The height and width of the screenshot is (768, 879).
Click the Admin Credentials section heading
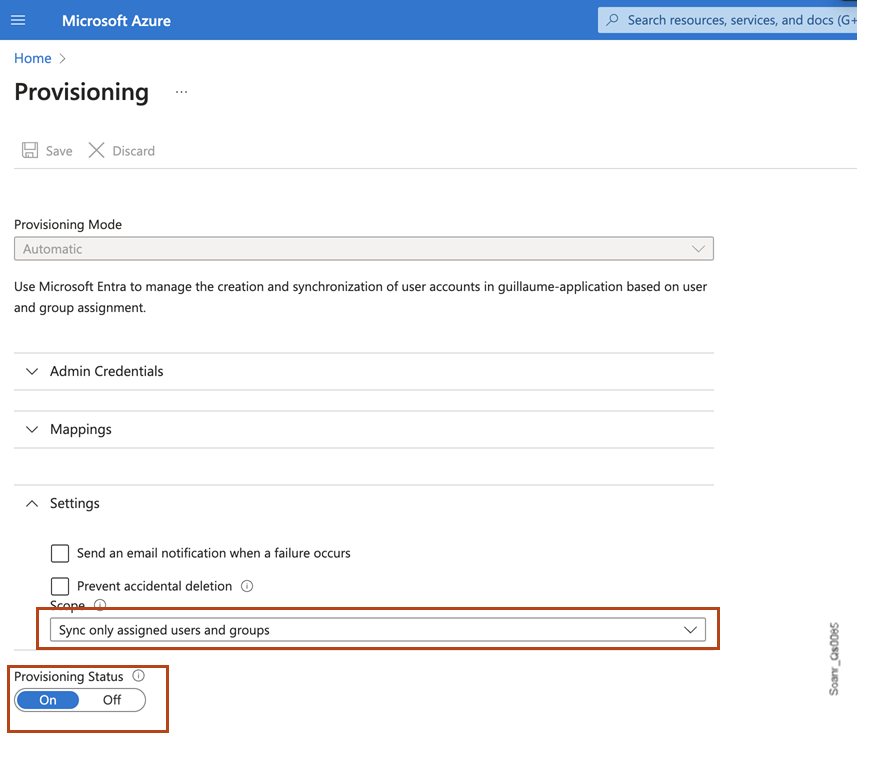point(107,371)
